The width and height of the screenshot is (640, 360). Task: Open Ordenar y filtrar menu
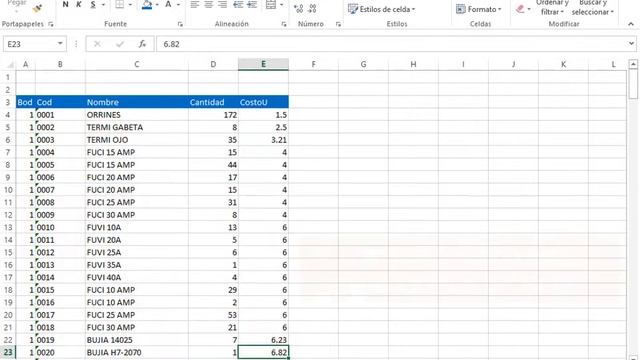click(552, 7)
